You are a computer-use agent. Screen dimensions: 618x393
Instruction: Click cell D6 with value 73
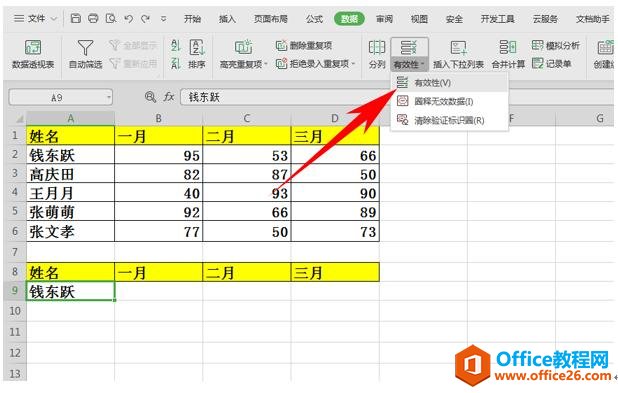(335, 231)
